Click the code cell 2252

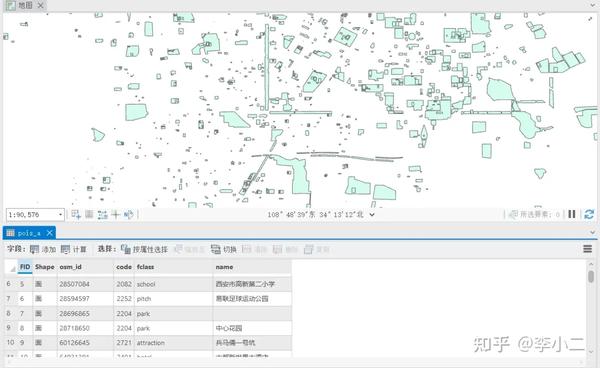click(124, 298)
